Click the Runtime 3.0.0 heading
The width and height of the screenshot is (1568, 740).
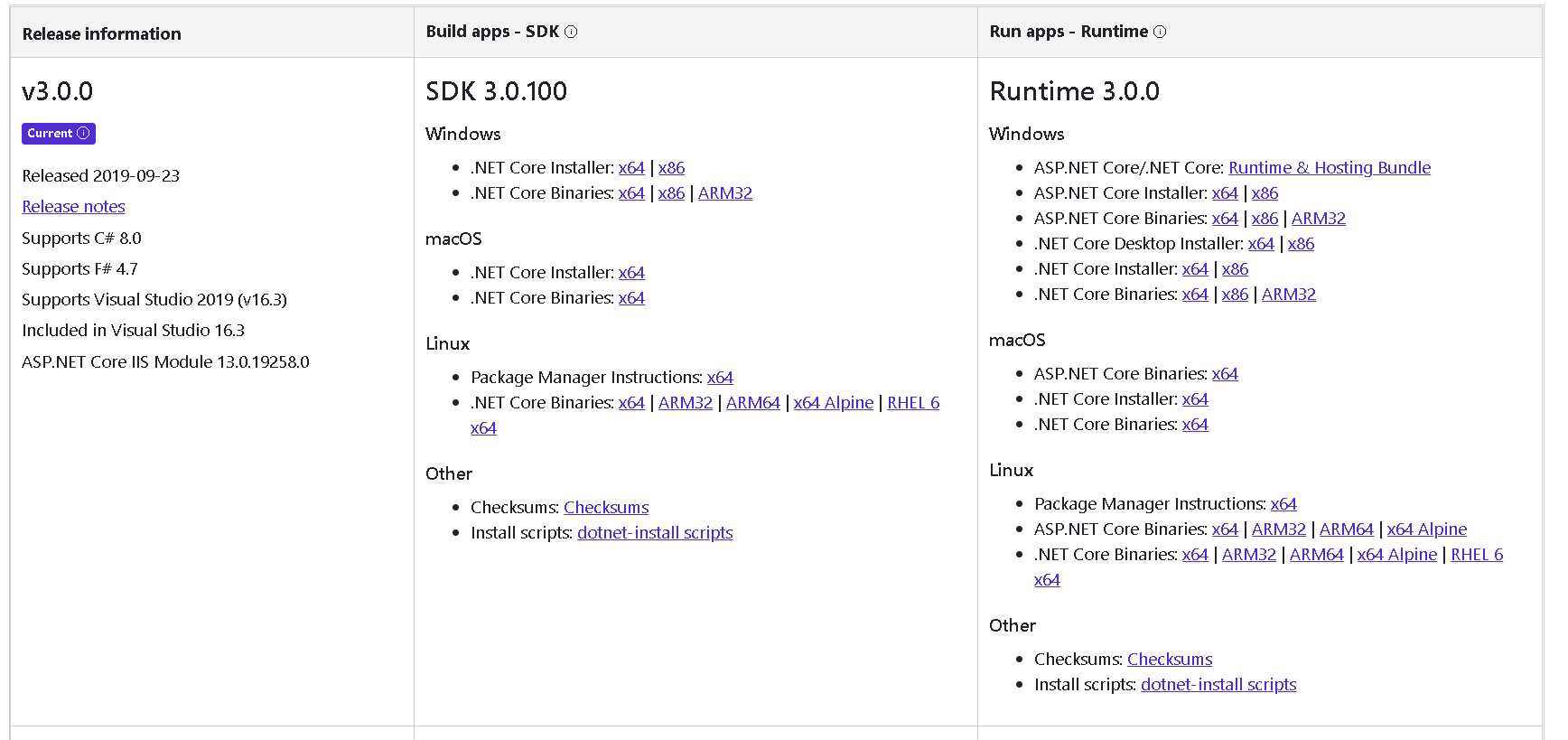(x=1075, y=90)
